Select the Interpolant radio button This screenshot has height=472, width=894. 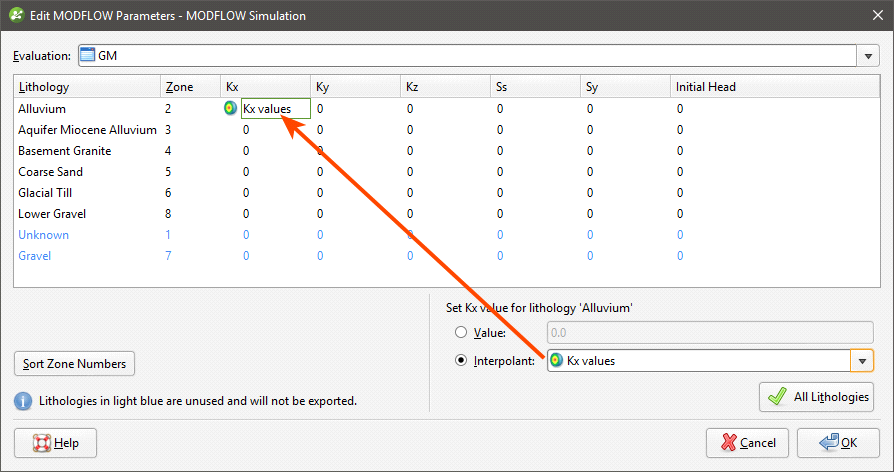click(461, 360)
